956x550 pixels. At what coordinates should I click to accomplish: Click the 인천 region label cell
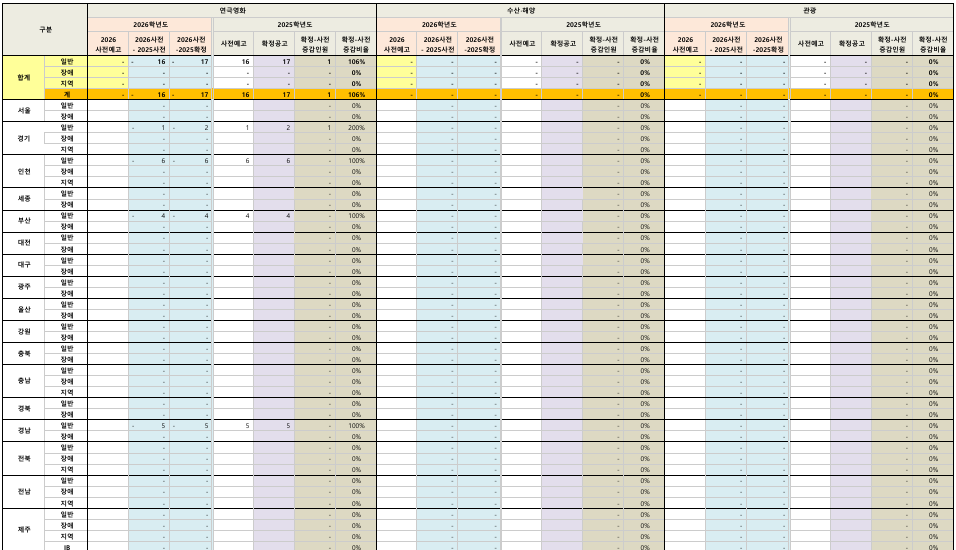(24, 171)
